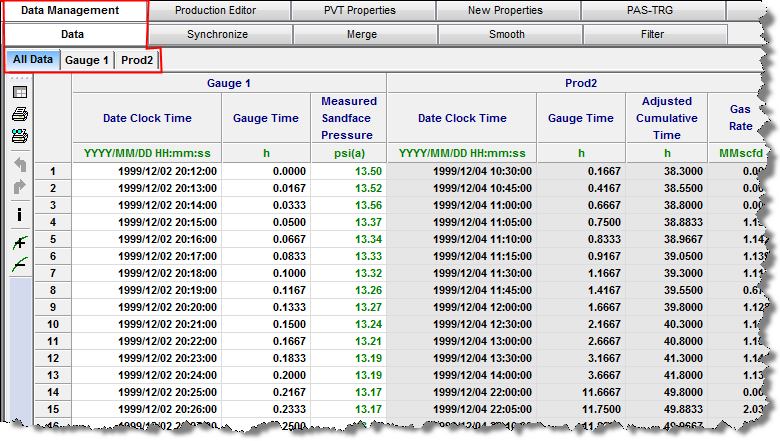Image resolution: width=780 pixels, height=441 pixels.
Task: Select the Filter sub-tab
Action: [x=651, y=34]
